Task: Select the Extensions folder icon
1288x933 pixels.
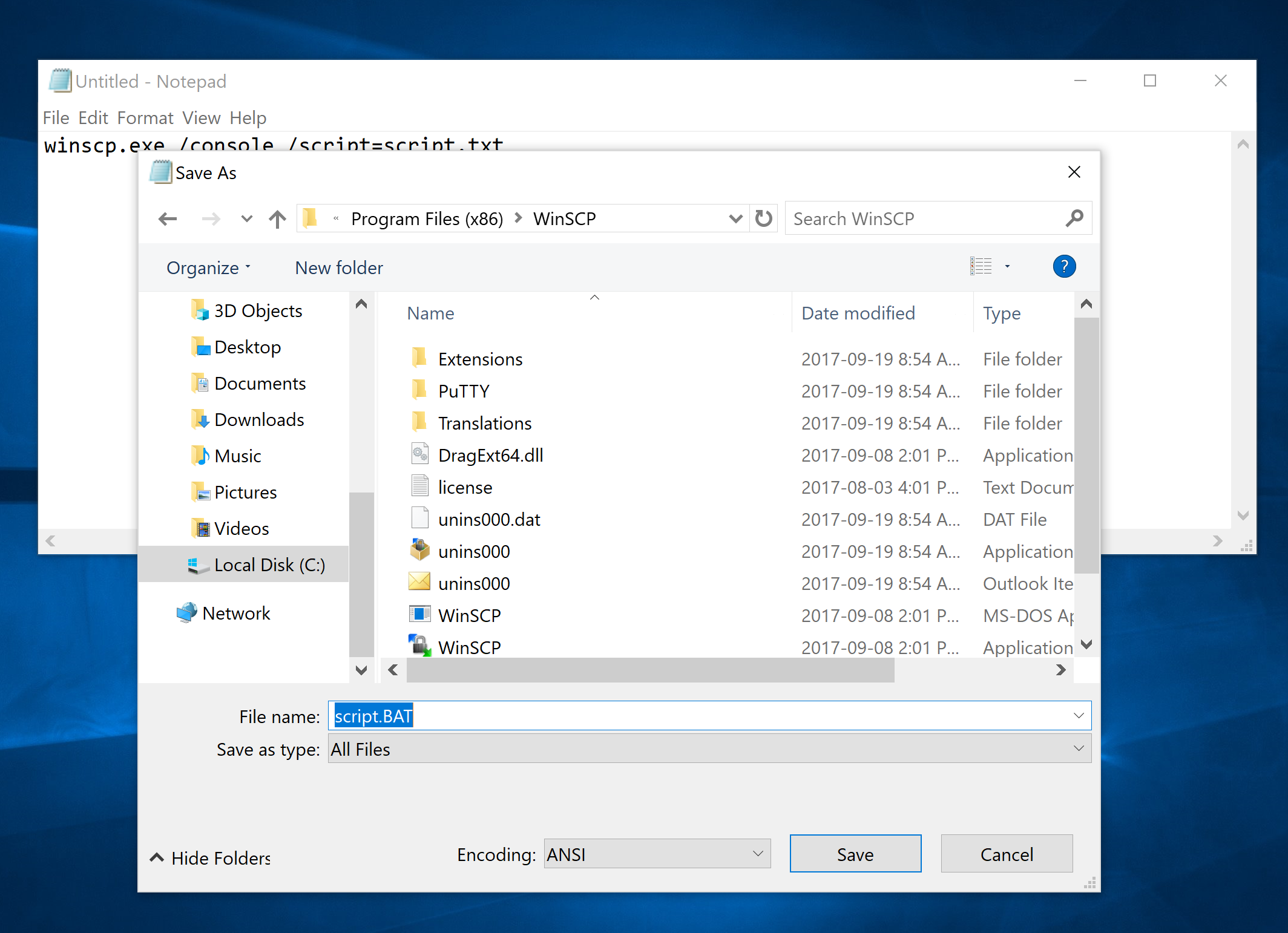Action: pos(419,358)
